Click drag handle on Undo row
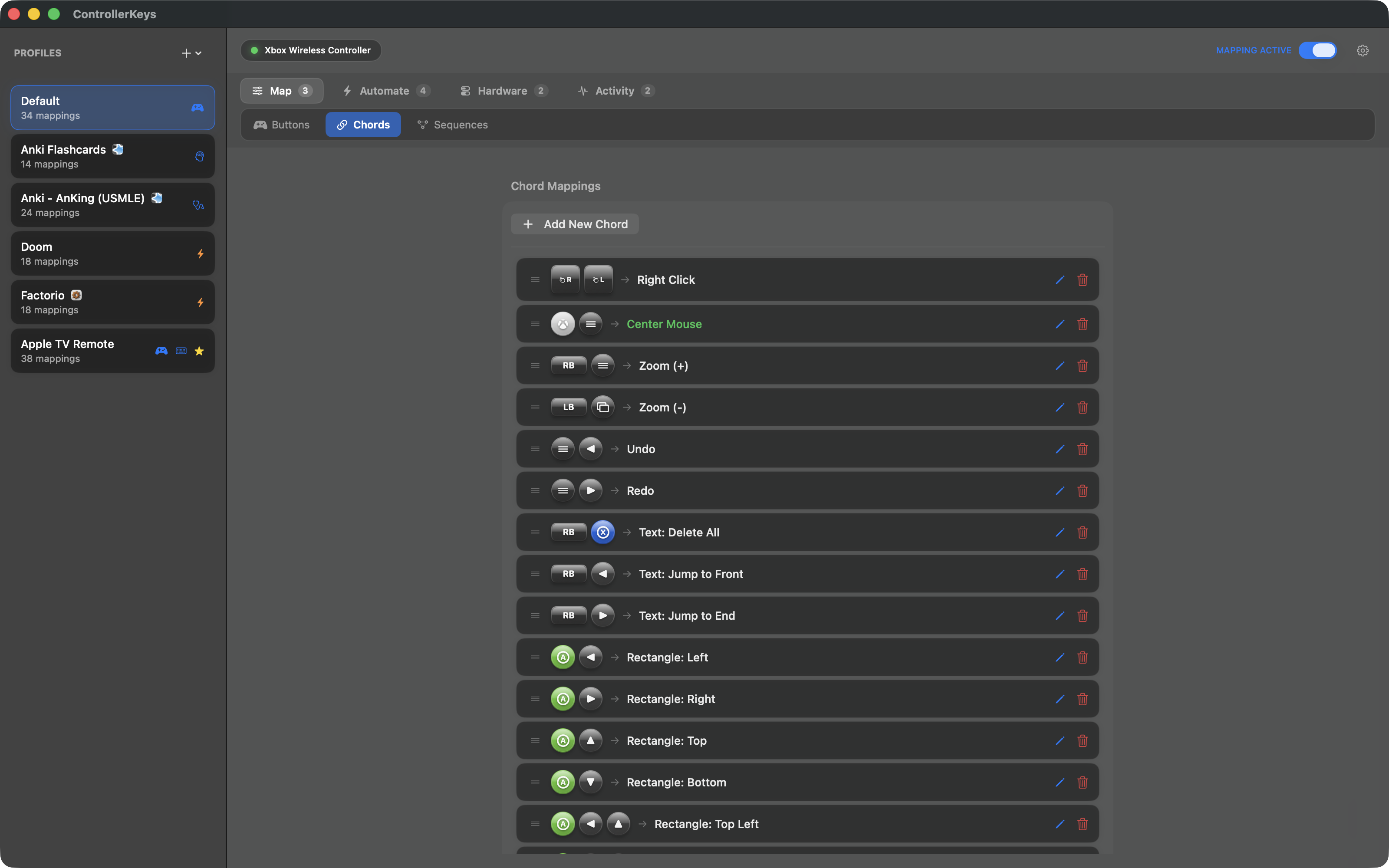Image resolution: width=1389 pixels, height=868 pixels. (x=535, y=449)
